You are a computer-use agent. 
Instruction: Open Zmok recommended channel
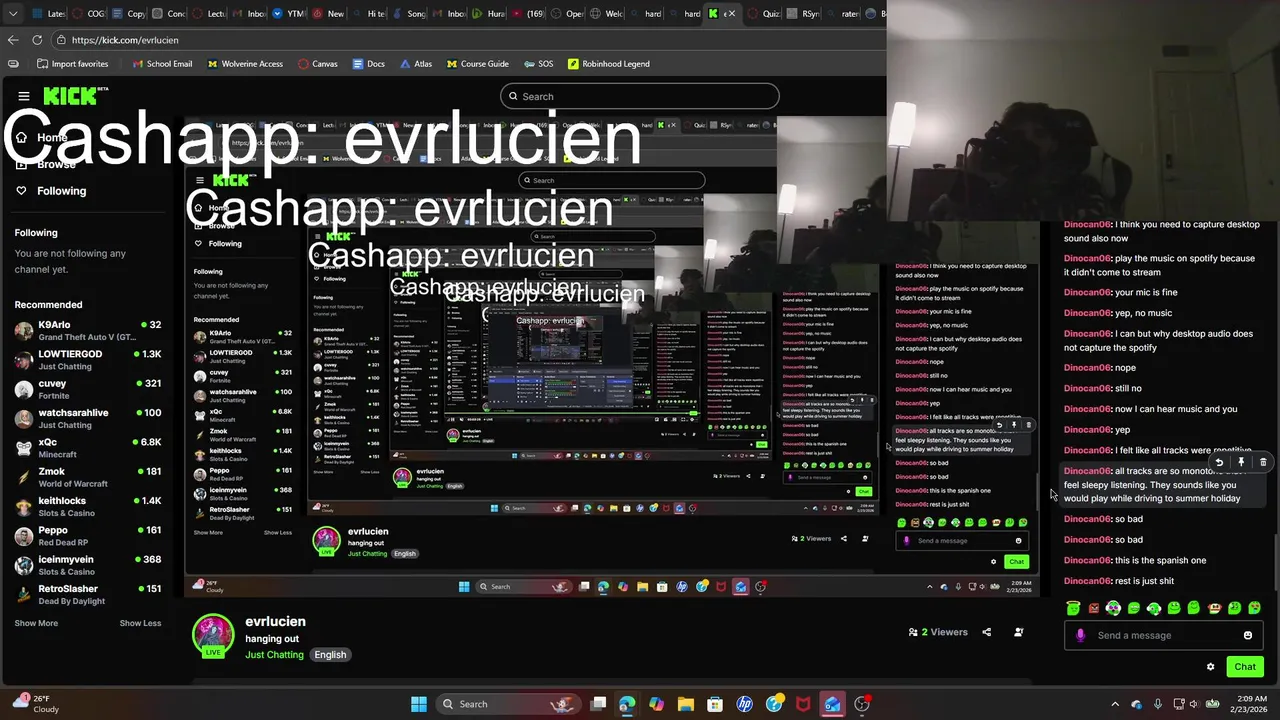point(88,477)
